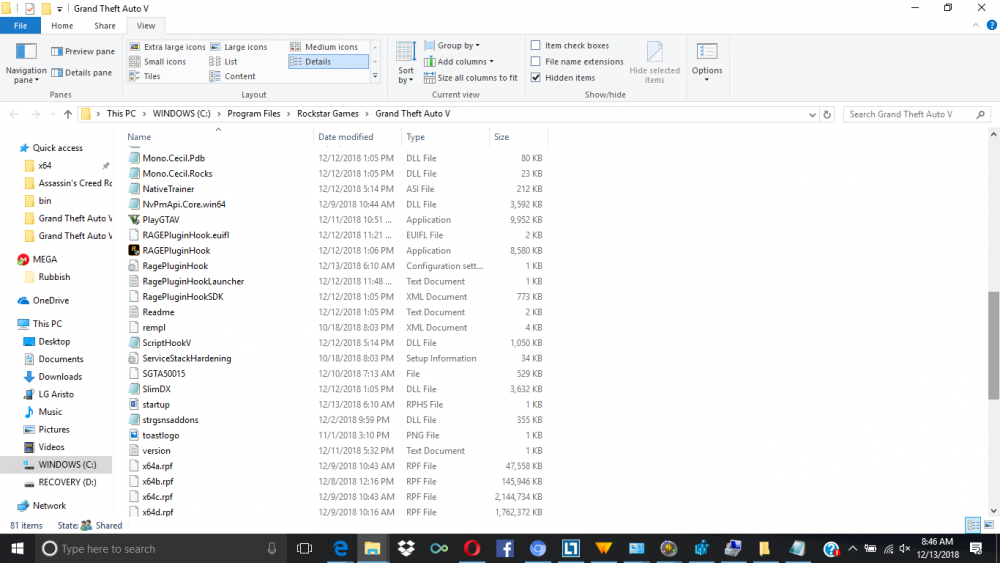Open Dropbox from the taskbar
The image size is (1000, 563).
(x=406, y=548)
